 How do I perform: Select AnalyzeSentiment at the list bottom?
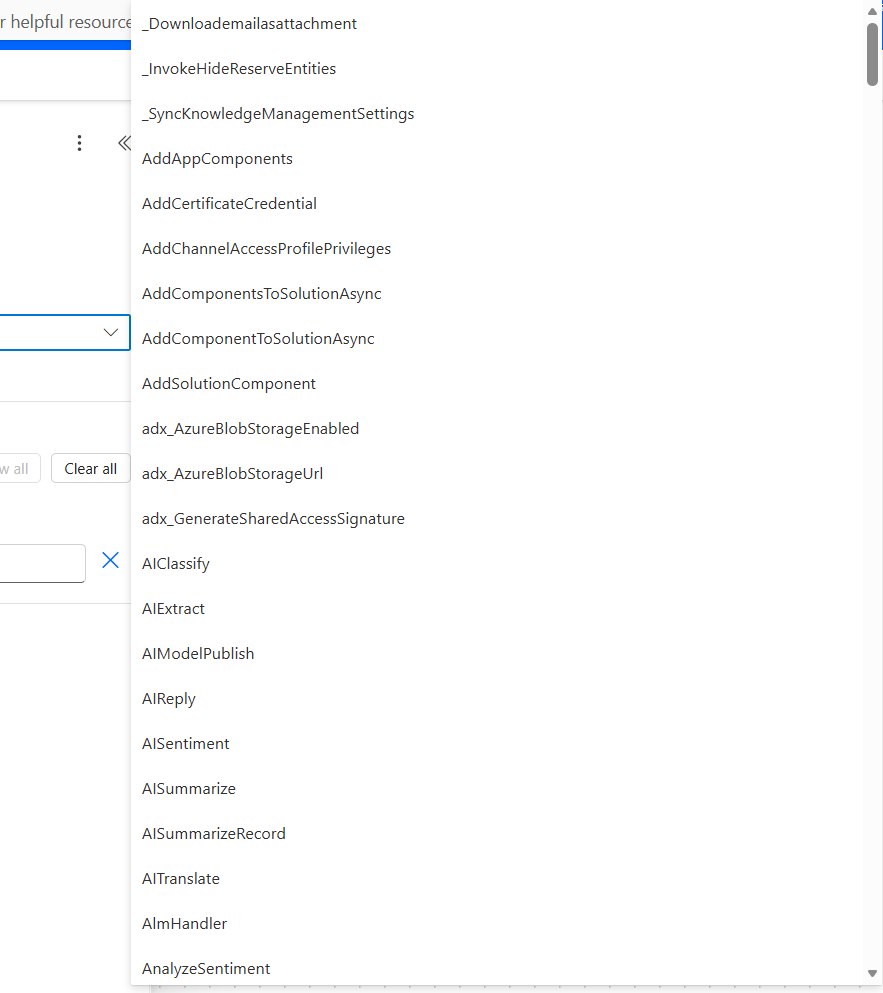click(x=206, y=969)
